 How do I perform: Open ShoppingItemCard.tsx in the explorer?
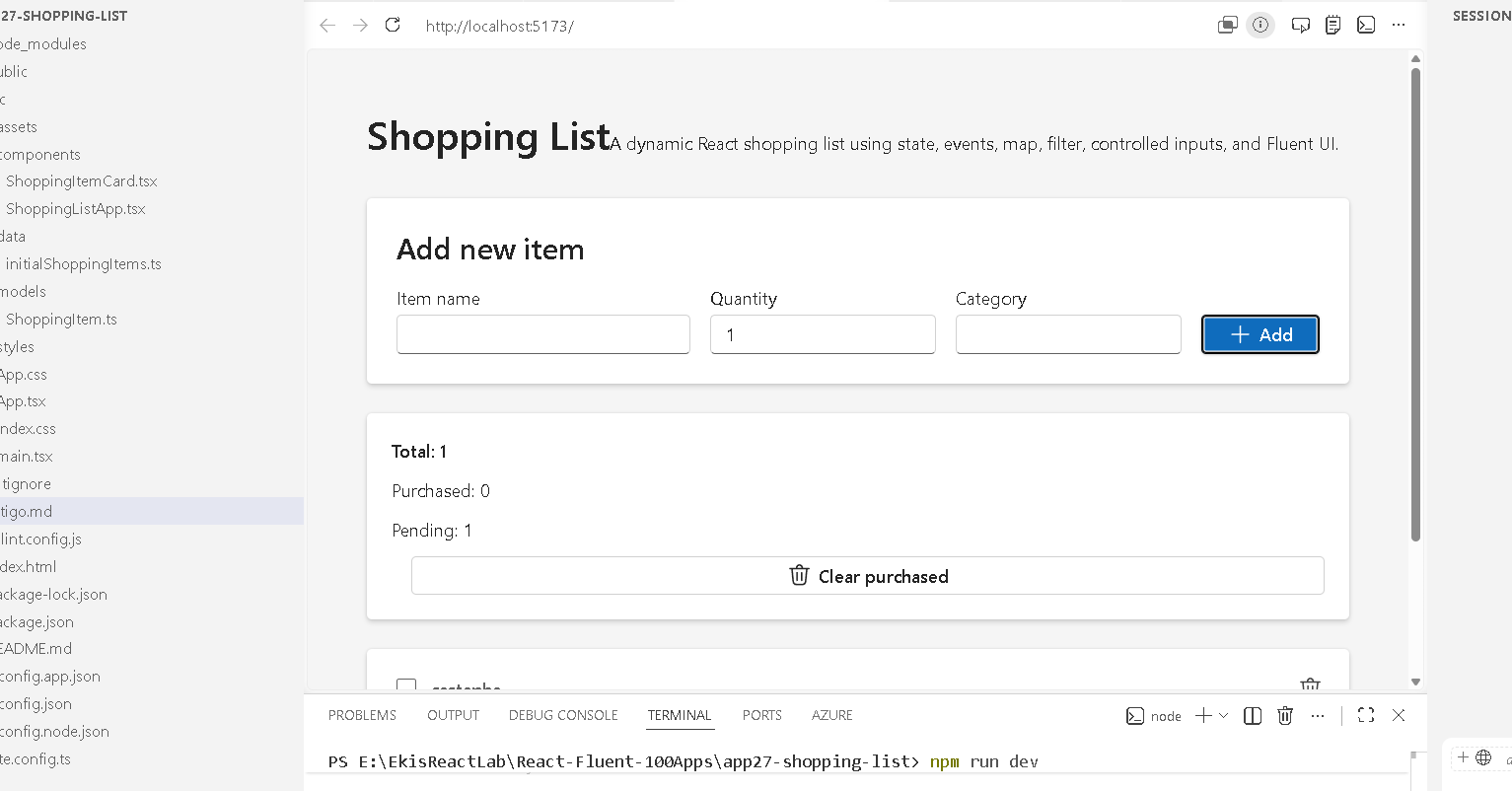[x=82, y=181]
